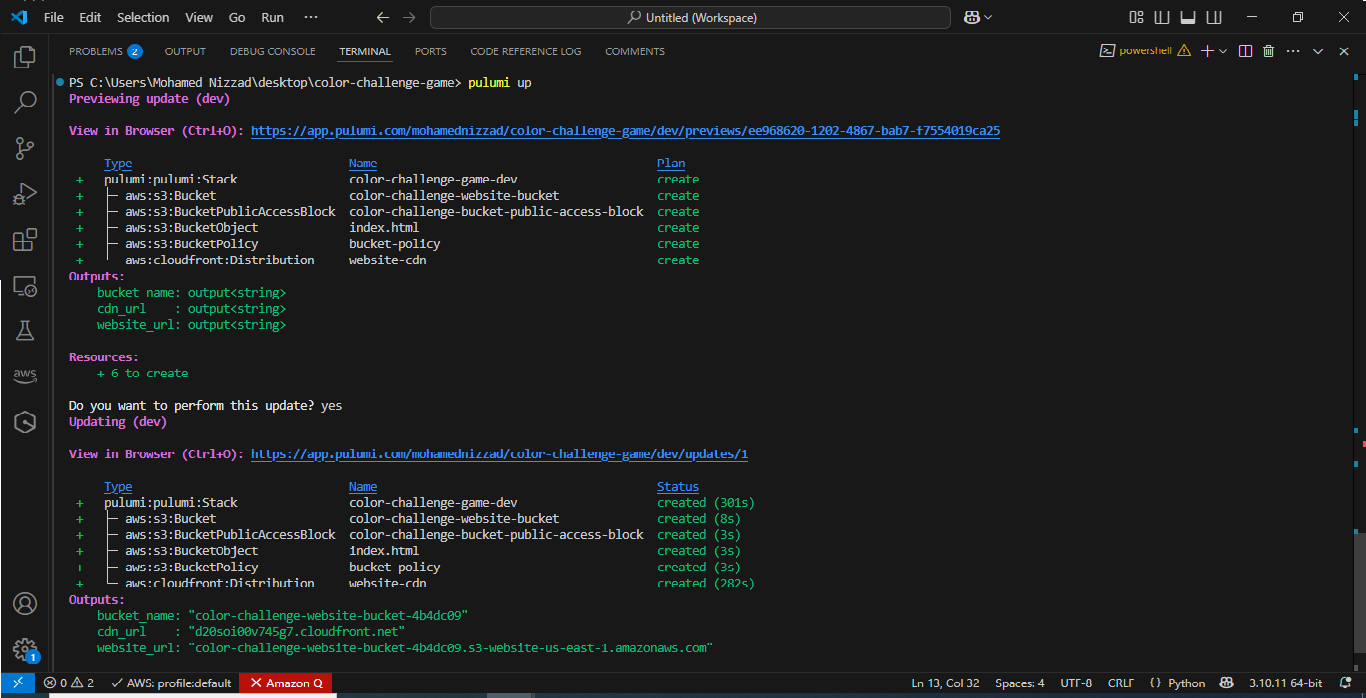Screen dimensions: 1366x698
Task: Toggle the bottom panel visibility
Action: click(x=1188, y=17)
